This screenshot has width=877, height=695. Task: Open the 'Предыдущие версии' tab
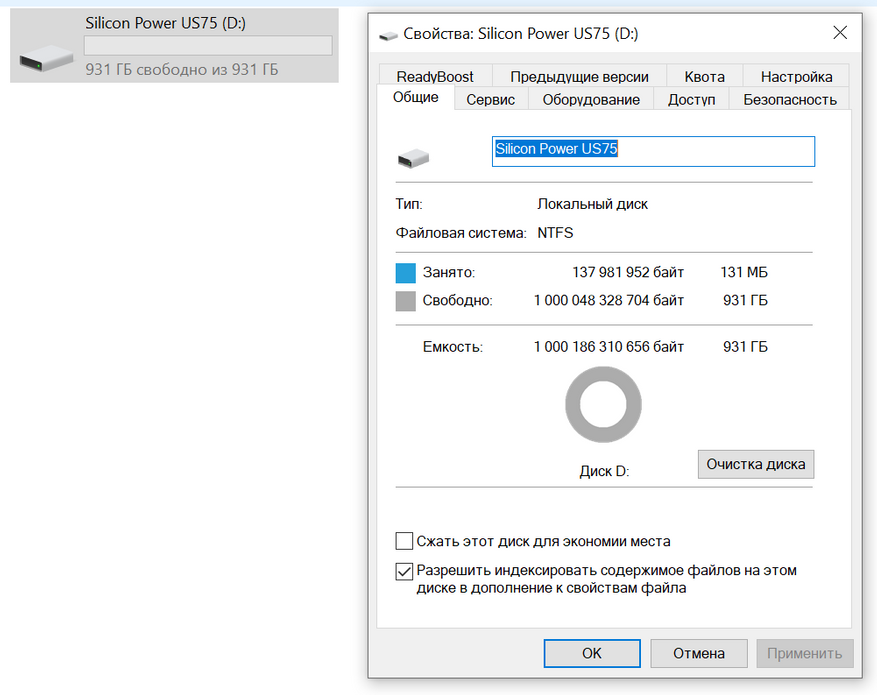tap(579, 76)
